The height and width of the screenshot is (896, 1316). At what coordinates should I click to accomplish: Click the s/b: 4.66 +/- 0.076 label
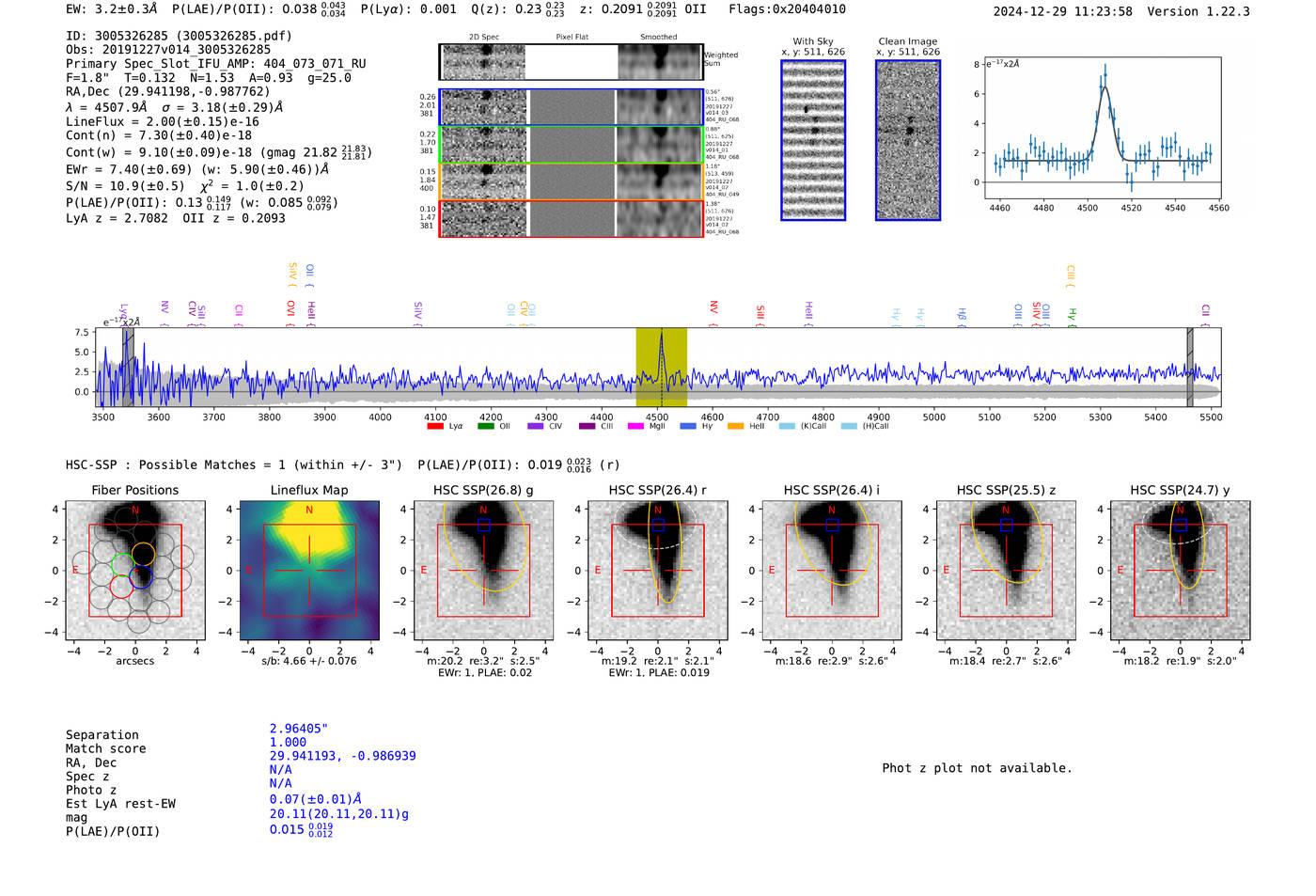[x=309, y=661]
